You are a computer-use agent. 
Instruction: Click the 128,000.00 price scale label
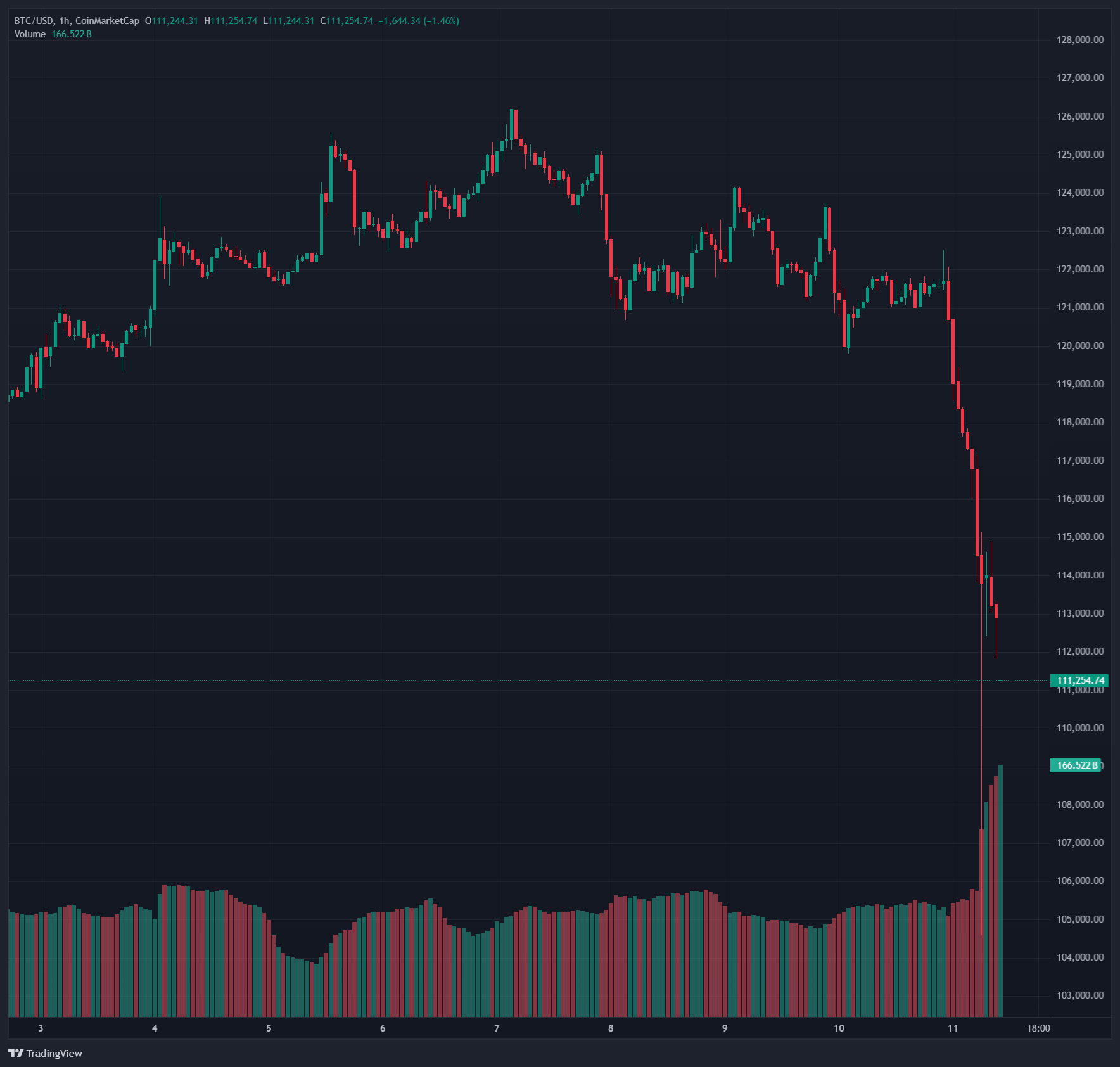click(1080, 40)
